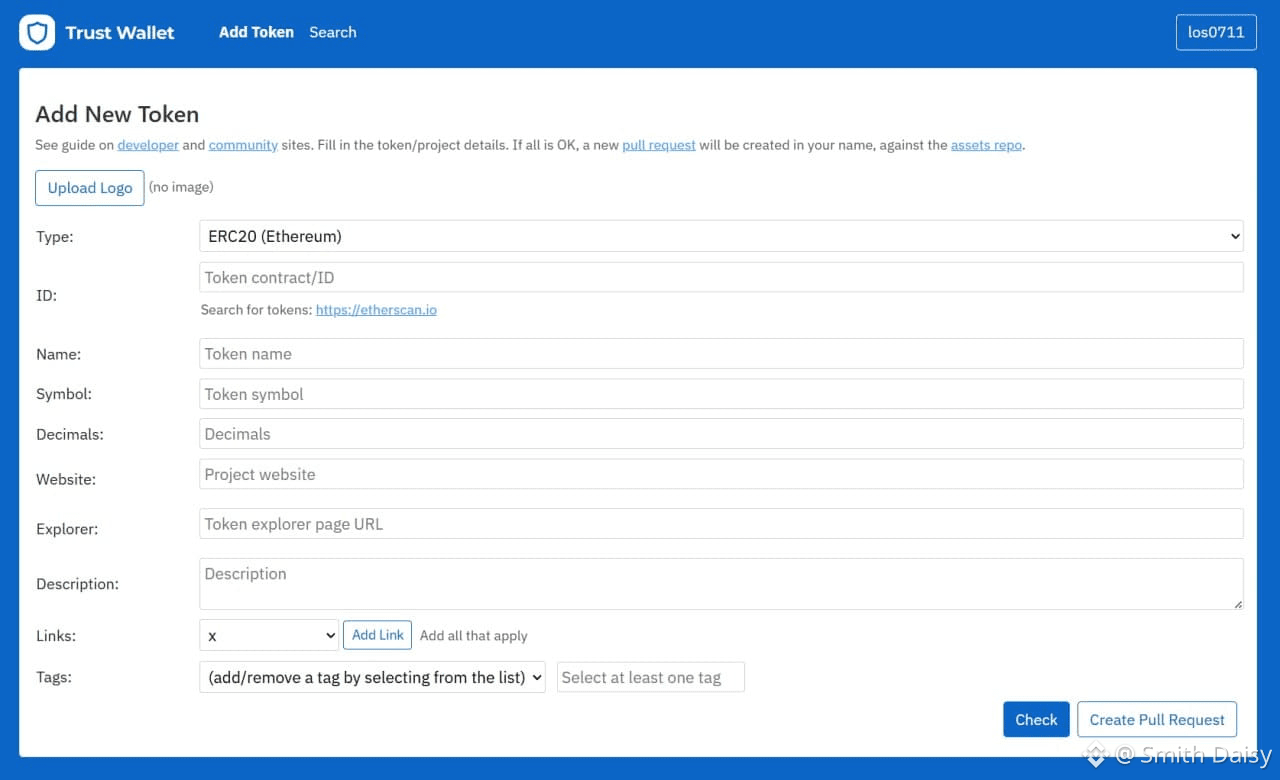Screen dimensions: 1280x780
Task: Open the developer guide link
Action: coord(148,145)
